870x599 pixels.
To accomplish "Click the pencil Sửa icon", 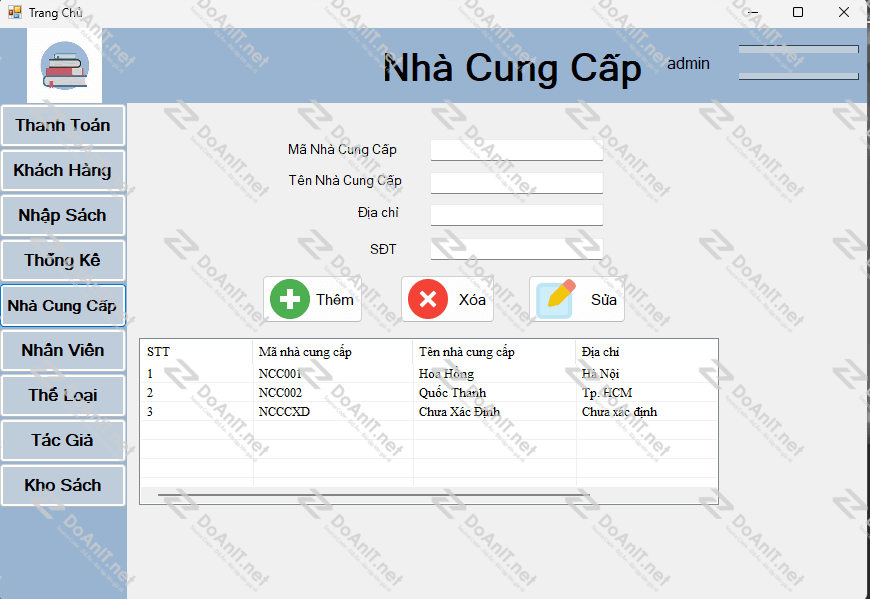I will click(556, 299).
